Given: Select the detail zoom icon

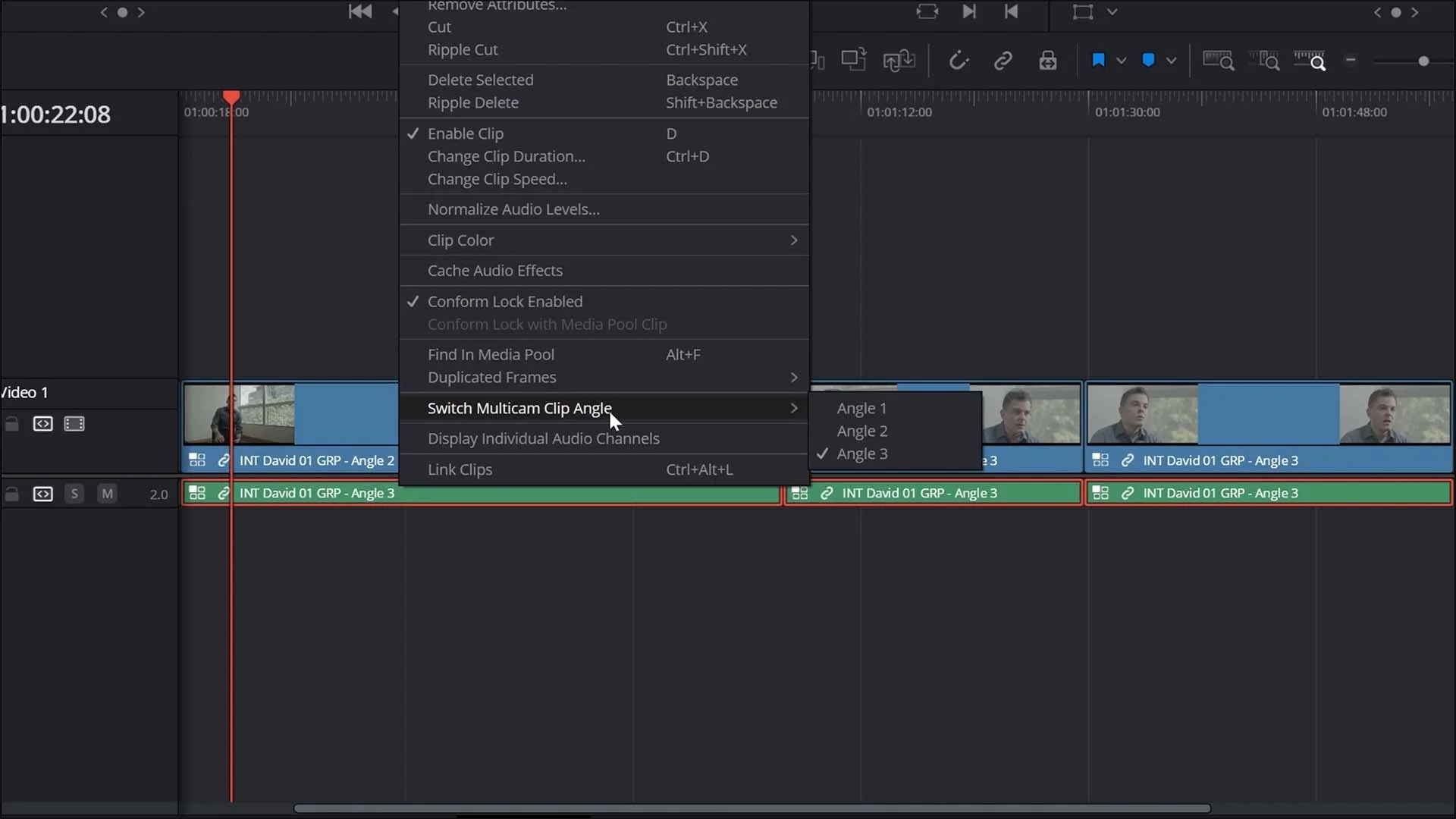Looking at the screenshot, I should (1265, 60).
